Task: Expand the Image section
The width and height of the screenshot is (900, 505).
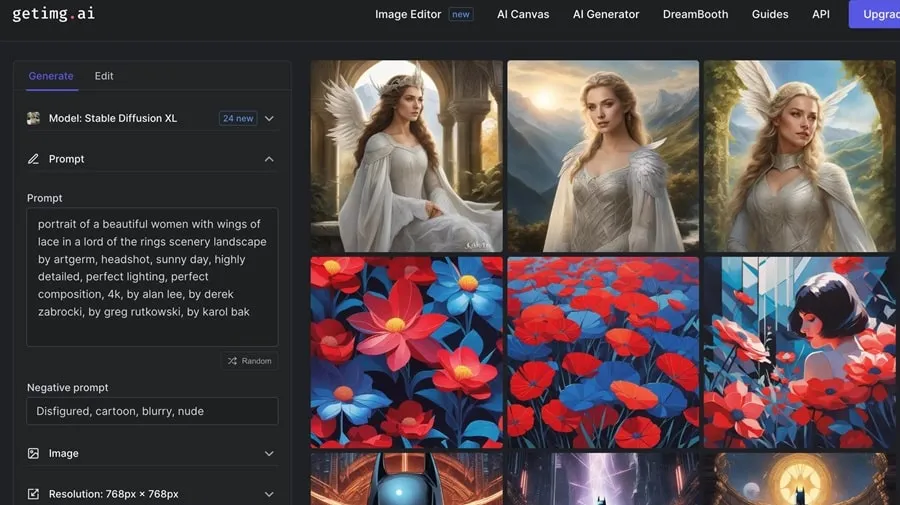Action: click(x=269, y=453)
